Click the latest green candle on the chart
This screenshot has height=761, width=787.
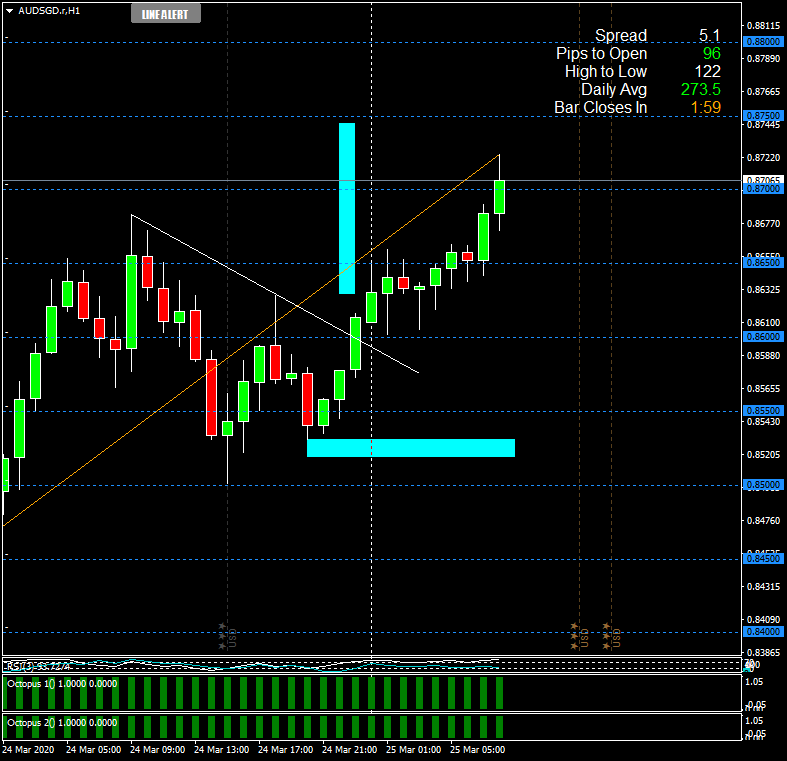(499, 197)
